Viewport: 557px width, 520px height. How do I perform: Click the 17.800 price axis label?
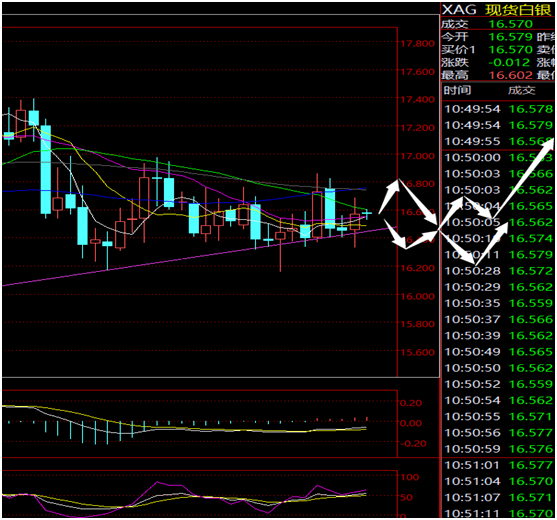[x=418, y=44]
